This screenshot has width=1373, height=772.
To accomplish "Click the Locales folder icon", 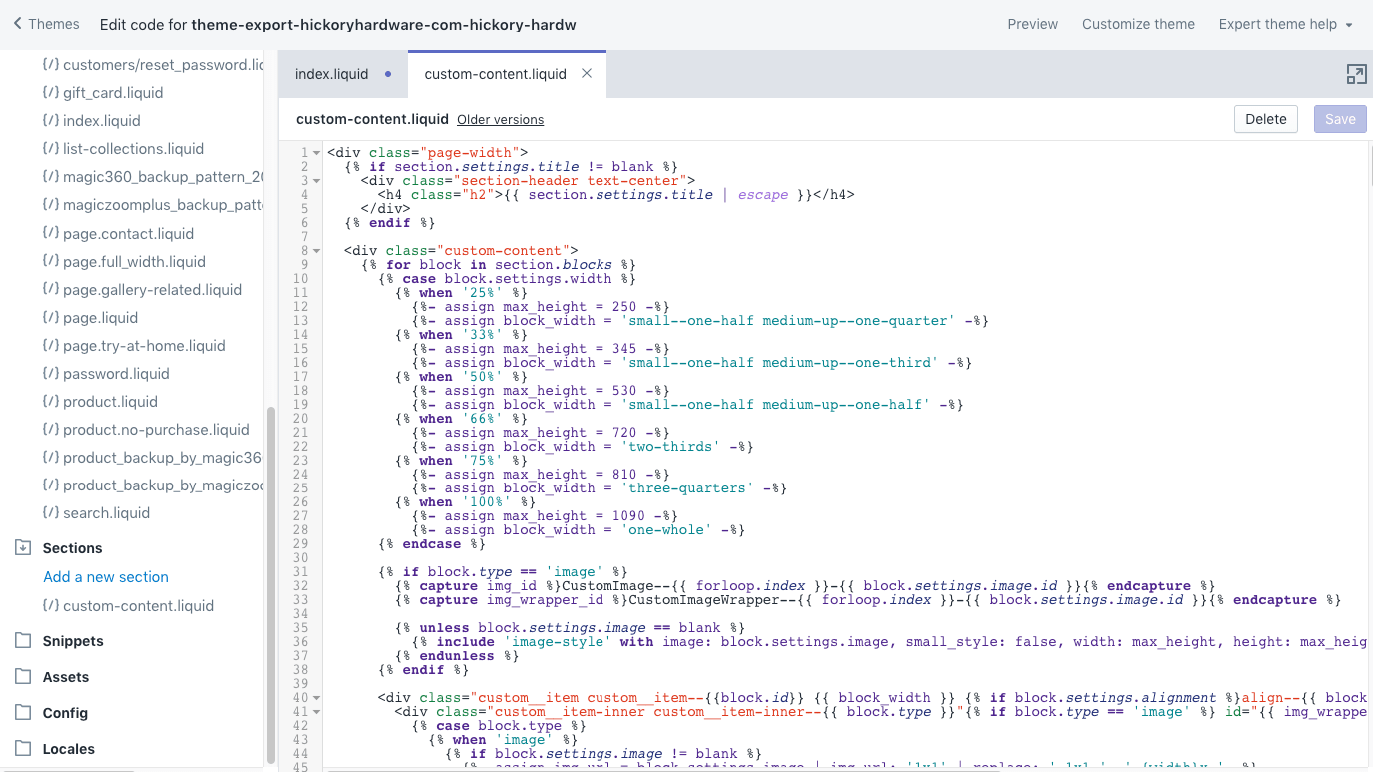I will pos(23,748).
